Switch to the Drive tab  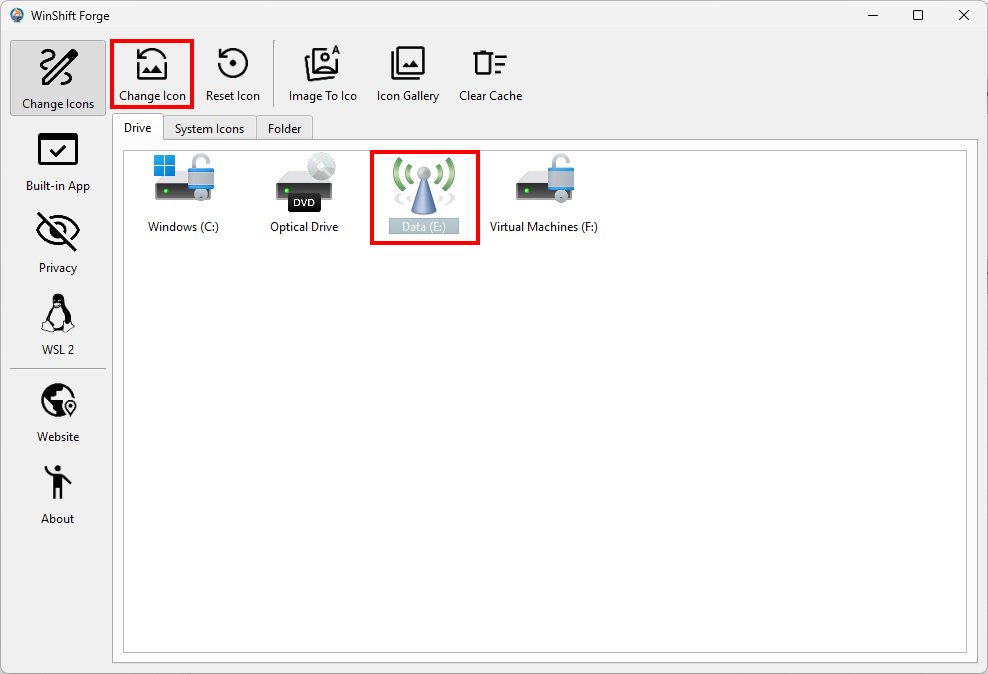tap(138, 128)
